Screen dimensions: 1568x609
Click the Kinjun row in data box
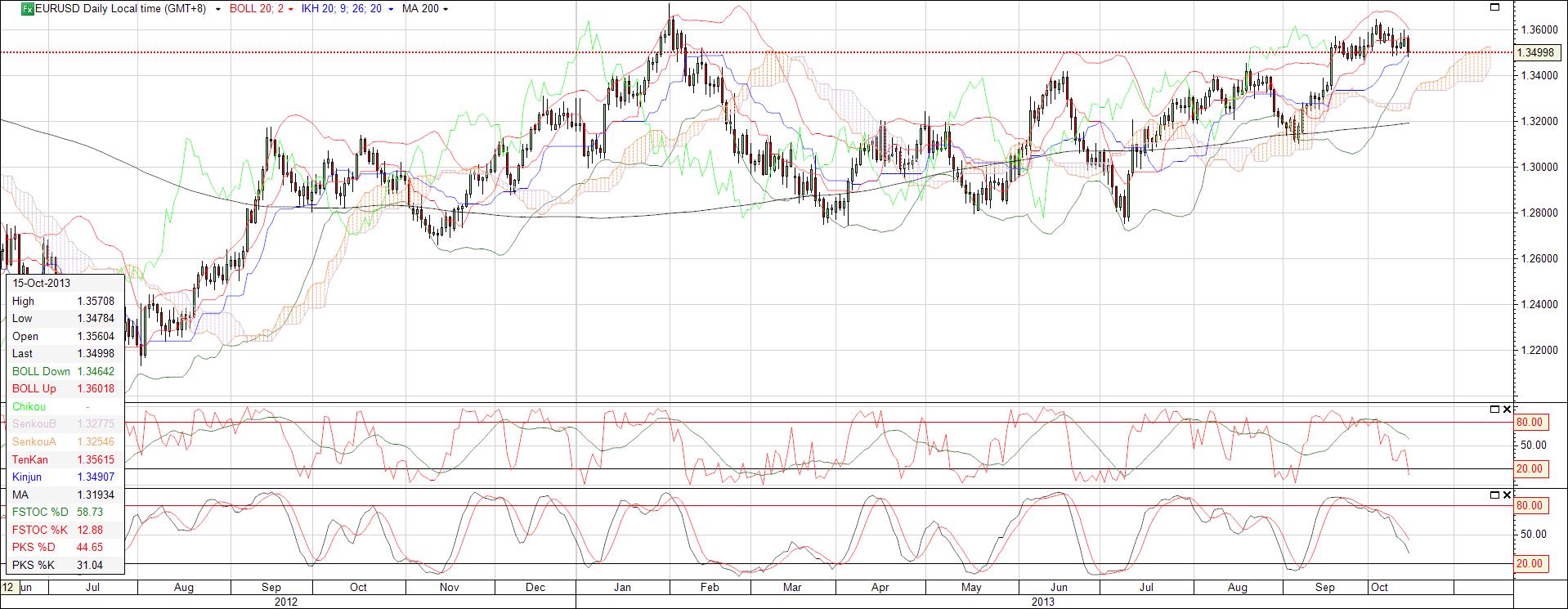tap(64, 477)
